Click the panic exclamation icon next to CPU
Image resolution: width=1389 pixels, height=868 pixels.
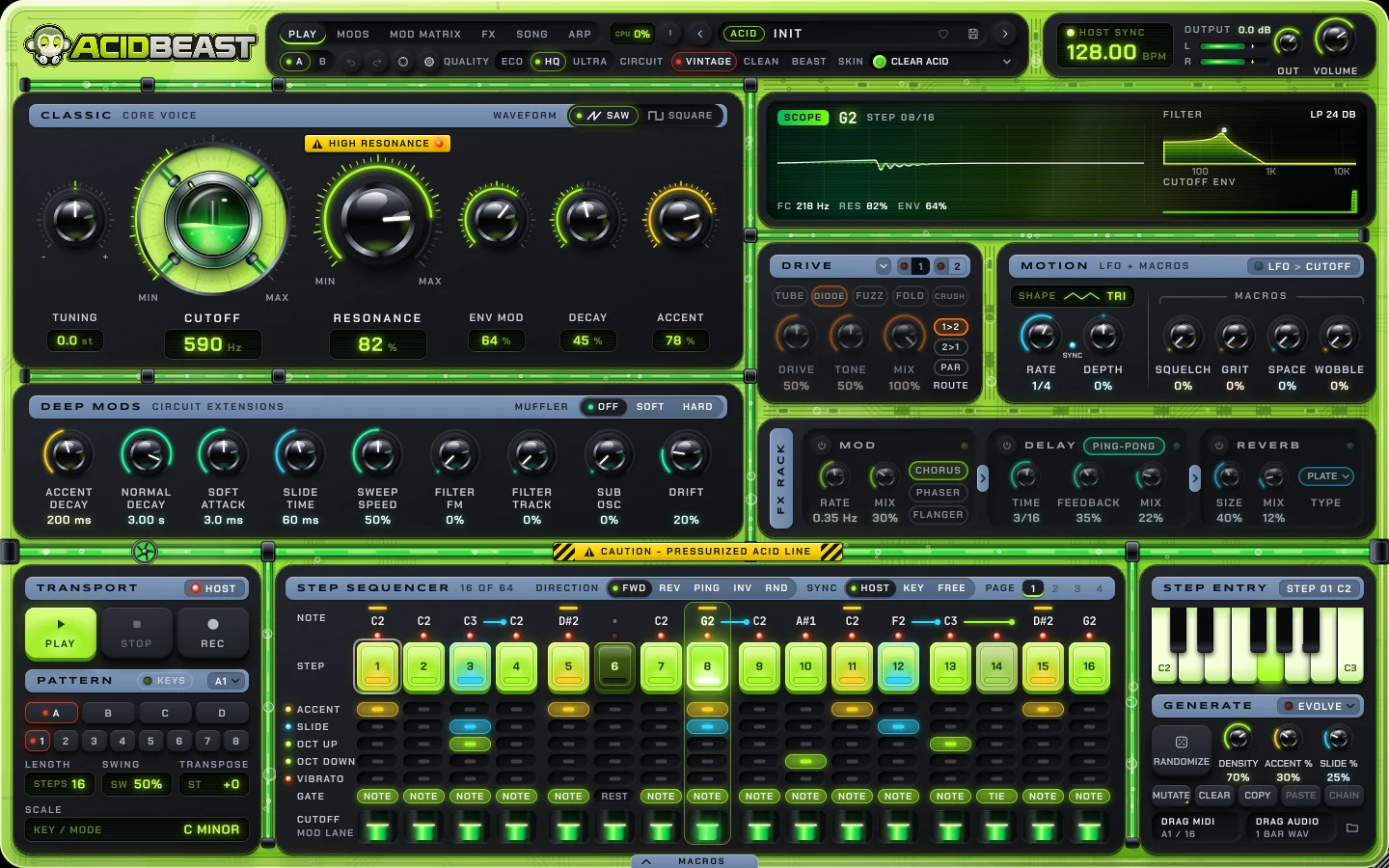pyautogui.click(x=670, y=34)
